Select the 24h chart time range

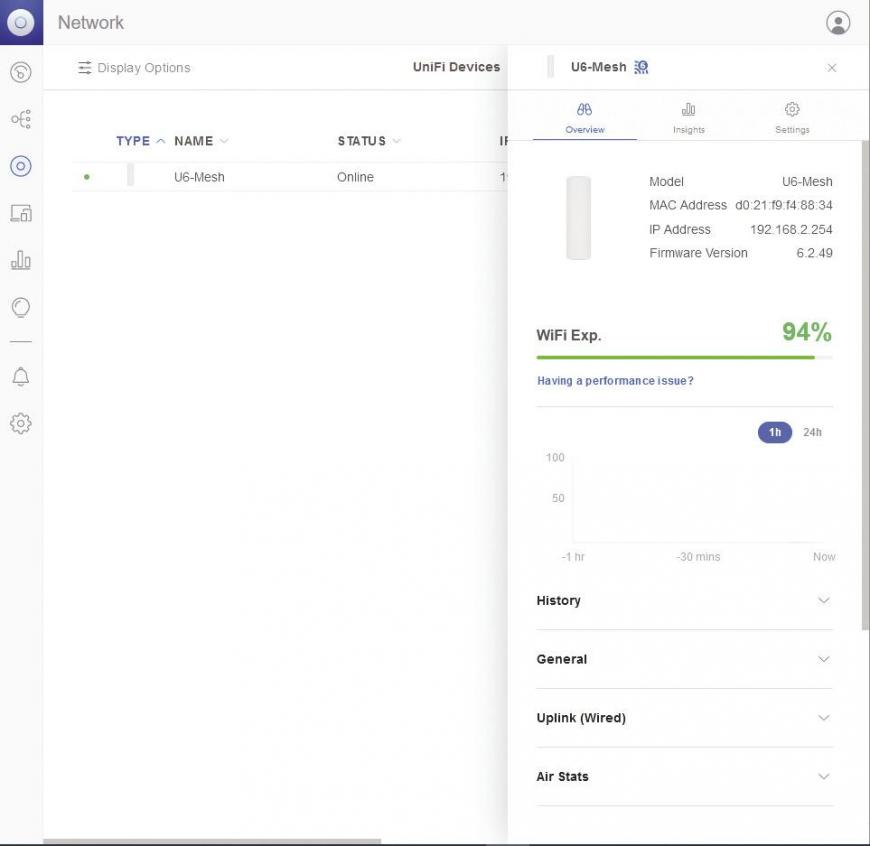[x=812, y=432]
